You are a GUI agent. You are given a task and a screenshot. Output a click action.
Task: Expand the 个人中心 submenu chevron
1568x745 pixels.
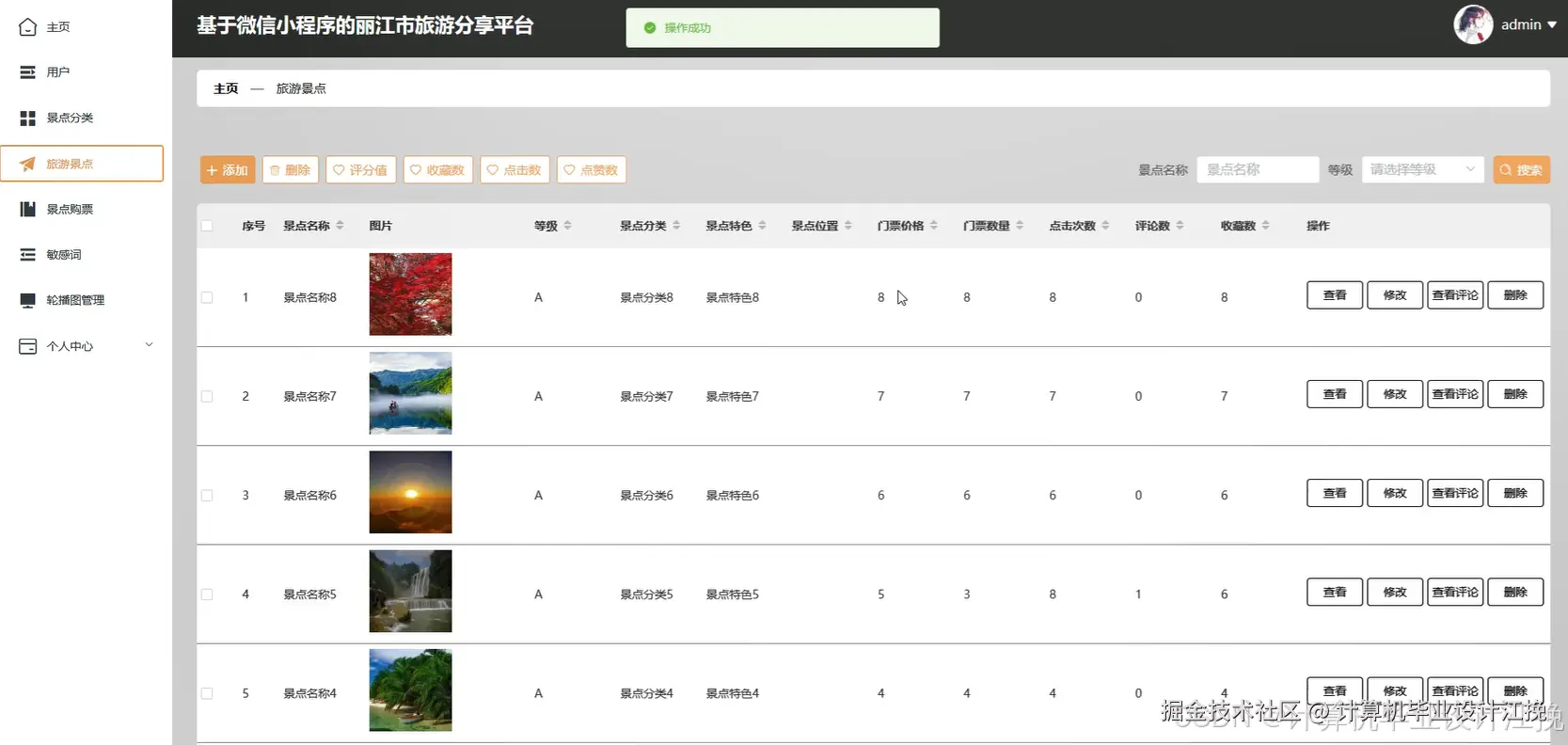(149, 345)
